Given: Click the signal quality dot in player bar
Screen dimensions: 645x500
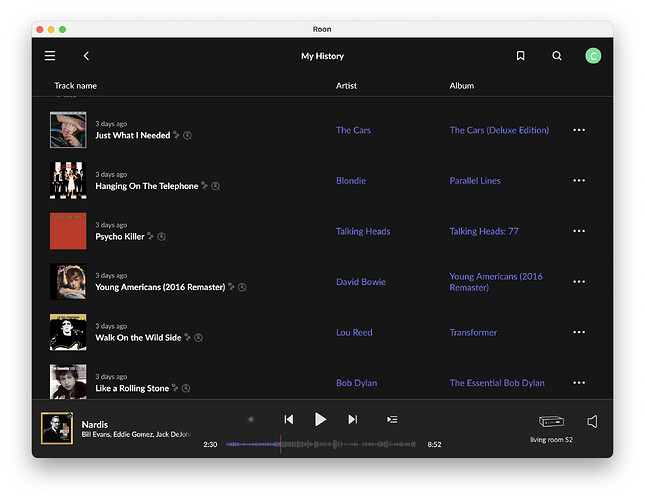Looking at the screenshot, I should point(251,419).
